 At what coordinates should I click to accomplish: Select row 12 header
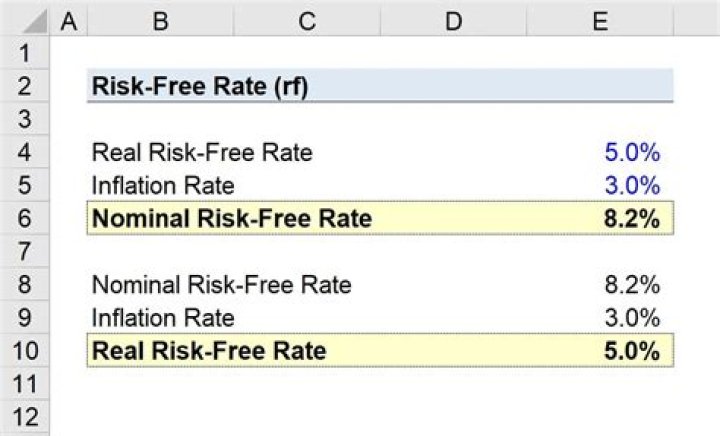tap(24, 416)
